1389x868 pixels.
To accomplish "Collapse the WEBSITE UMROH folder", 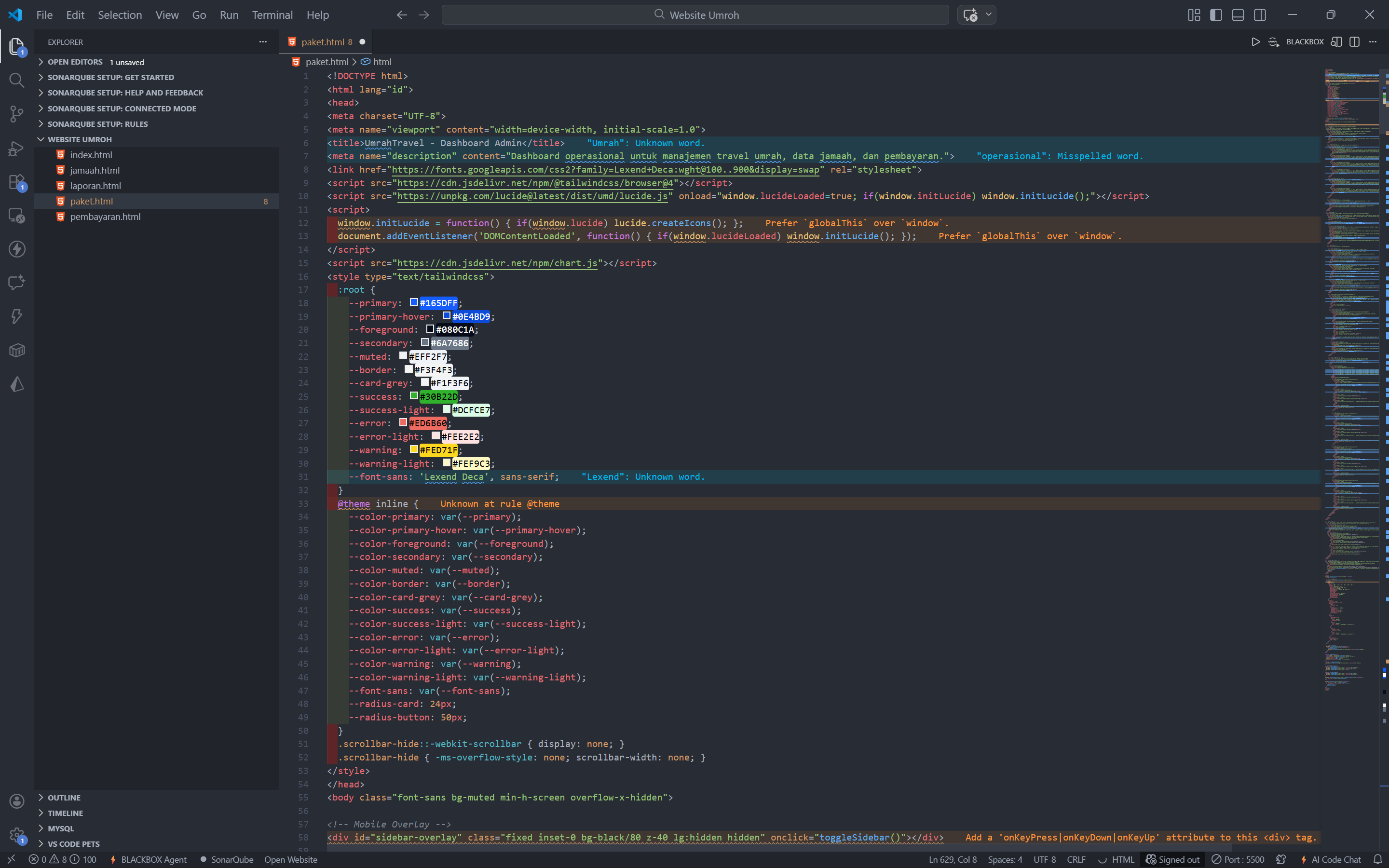I will [79, 139].
